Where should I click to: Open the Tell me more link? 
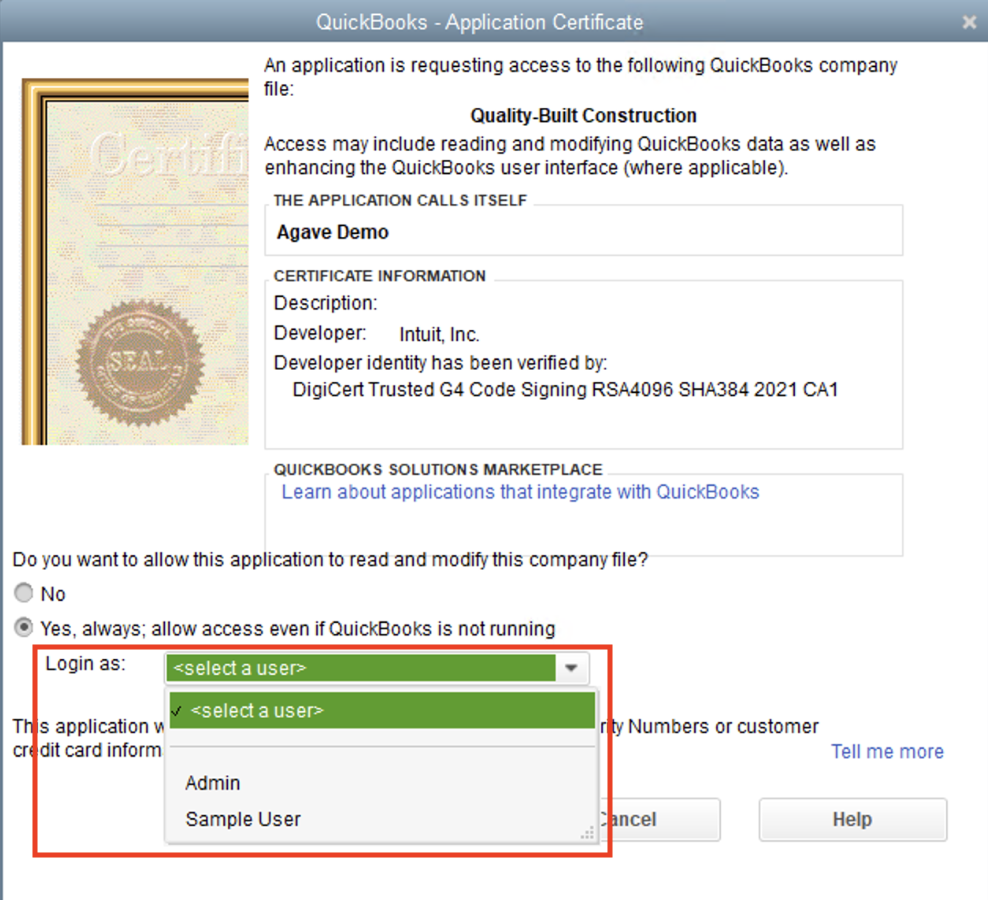point(887,751)
